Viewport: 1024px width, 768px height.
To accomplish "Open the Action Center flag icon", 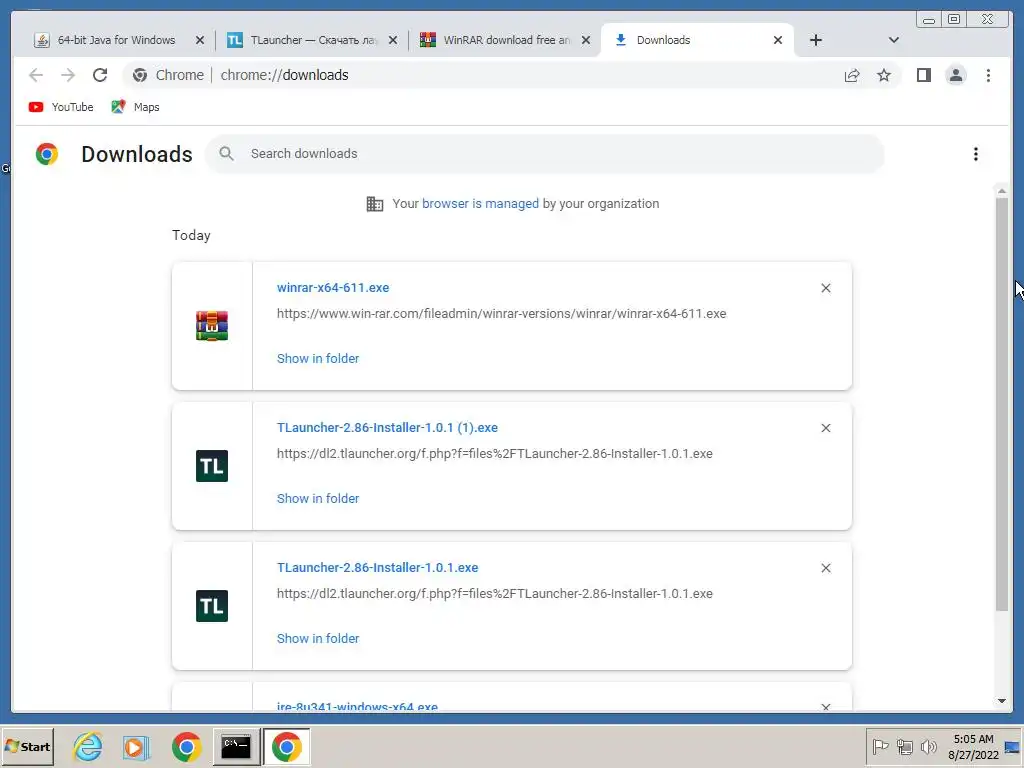I will coord(880,746).
